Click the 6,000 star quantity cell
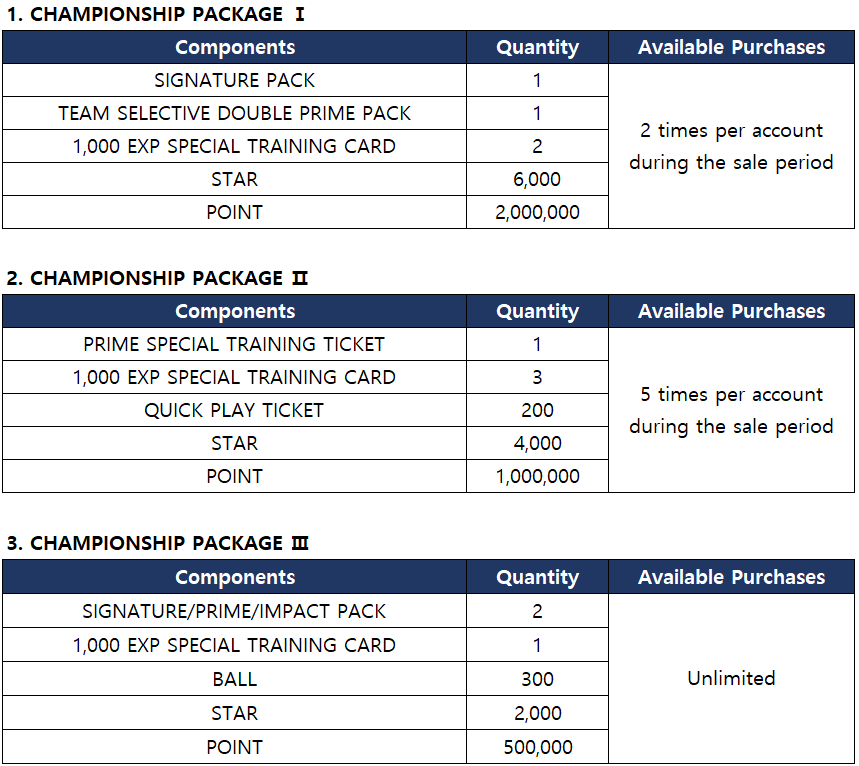Viewport: 859px width, 766px height. click(537, 179)
